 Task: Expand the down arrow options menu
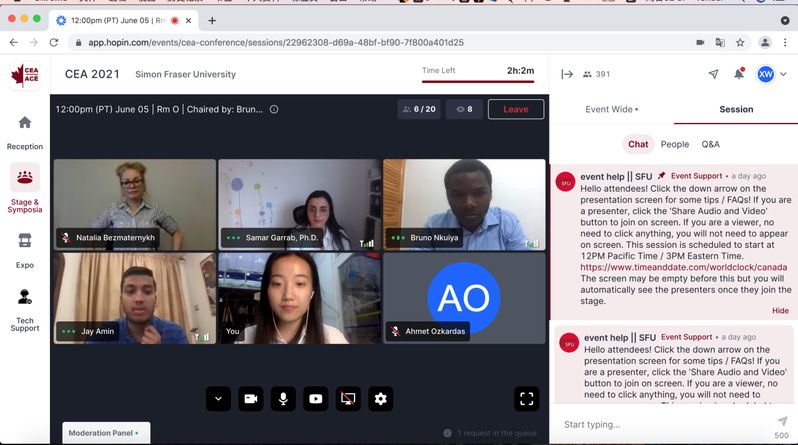(218, 398)
